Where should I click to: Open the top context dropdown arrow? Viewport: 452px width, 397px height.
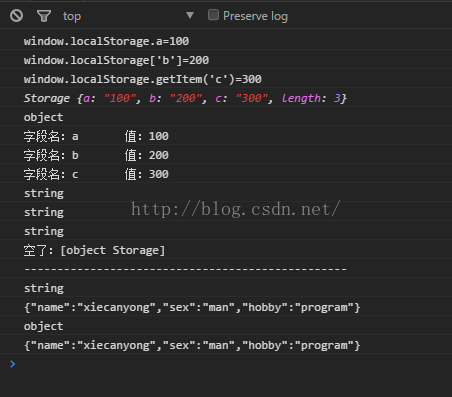coord(190,15)
